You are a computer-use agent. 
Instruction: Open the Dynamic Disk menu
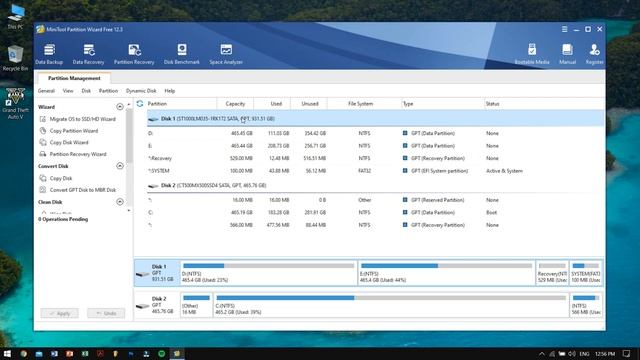[x=141, y=91]
